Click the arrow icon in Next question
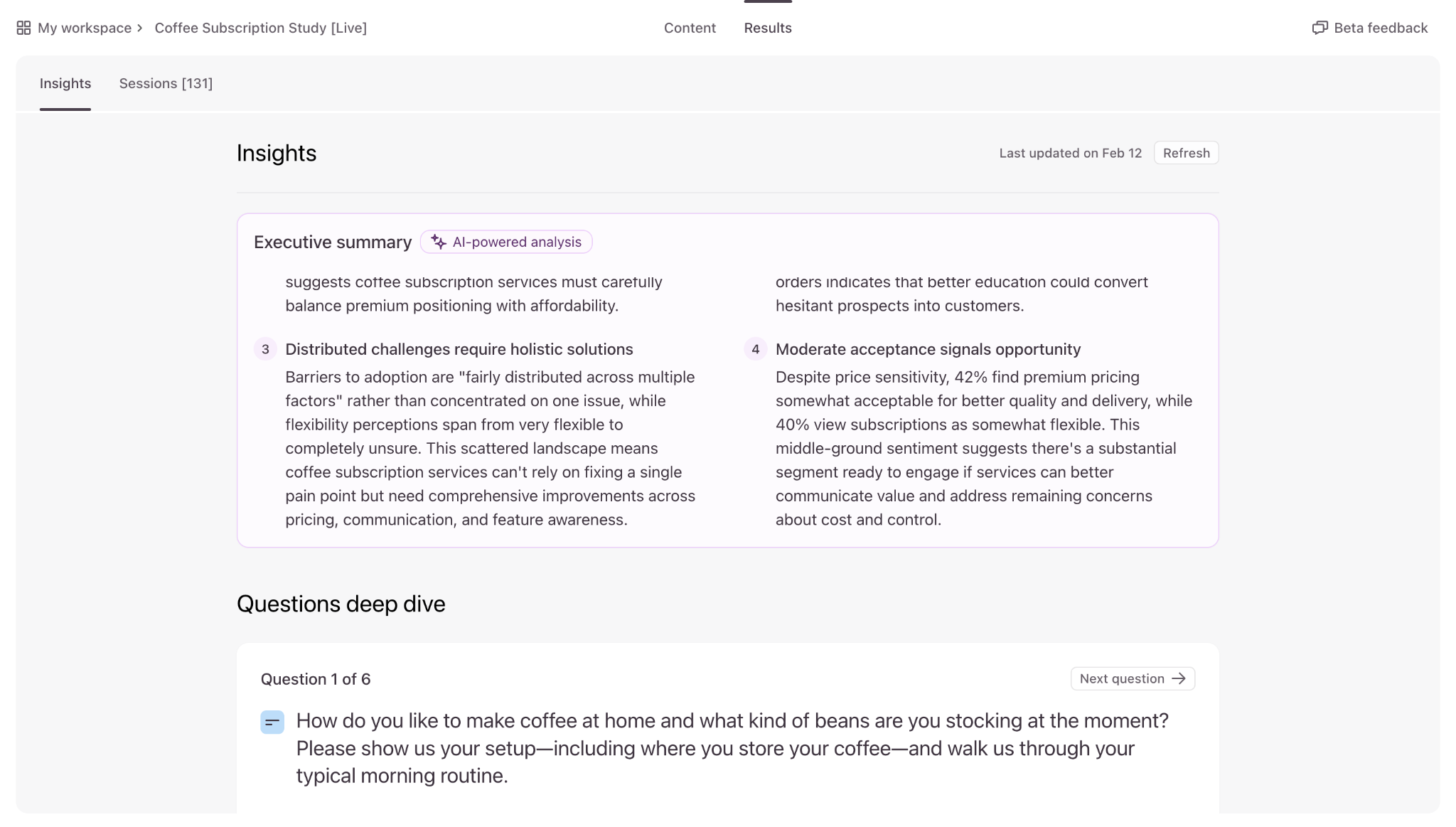1456x827 pixels. [1179, 678]
